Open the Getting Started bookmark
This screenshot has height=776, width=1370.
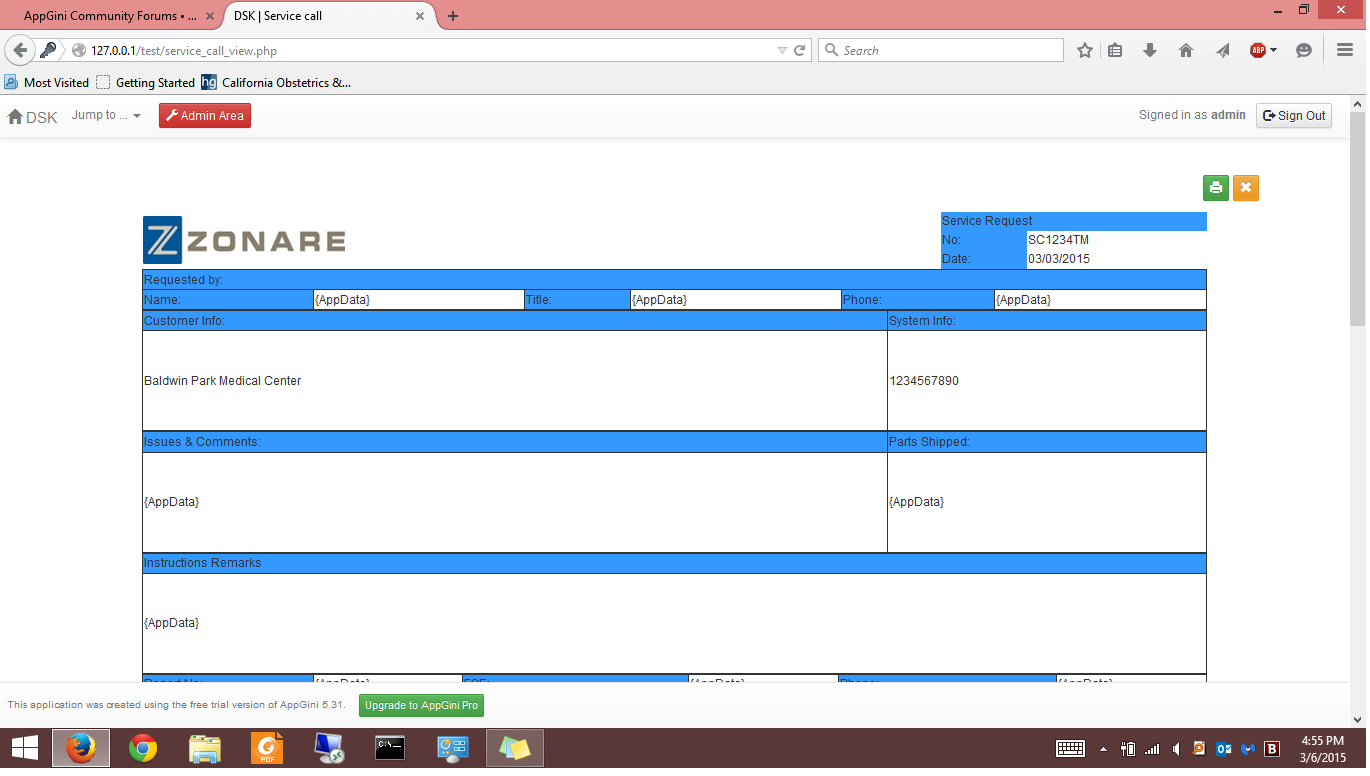tap(146, 83)
